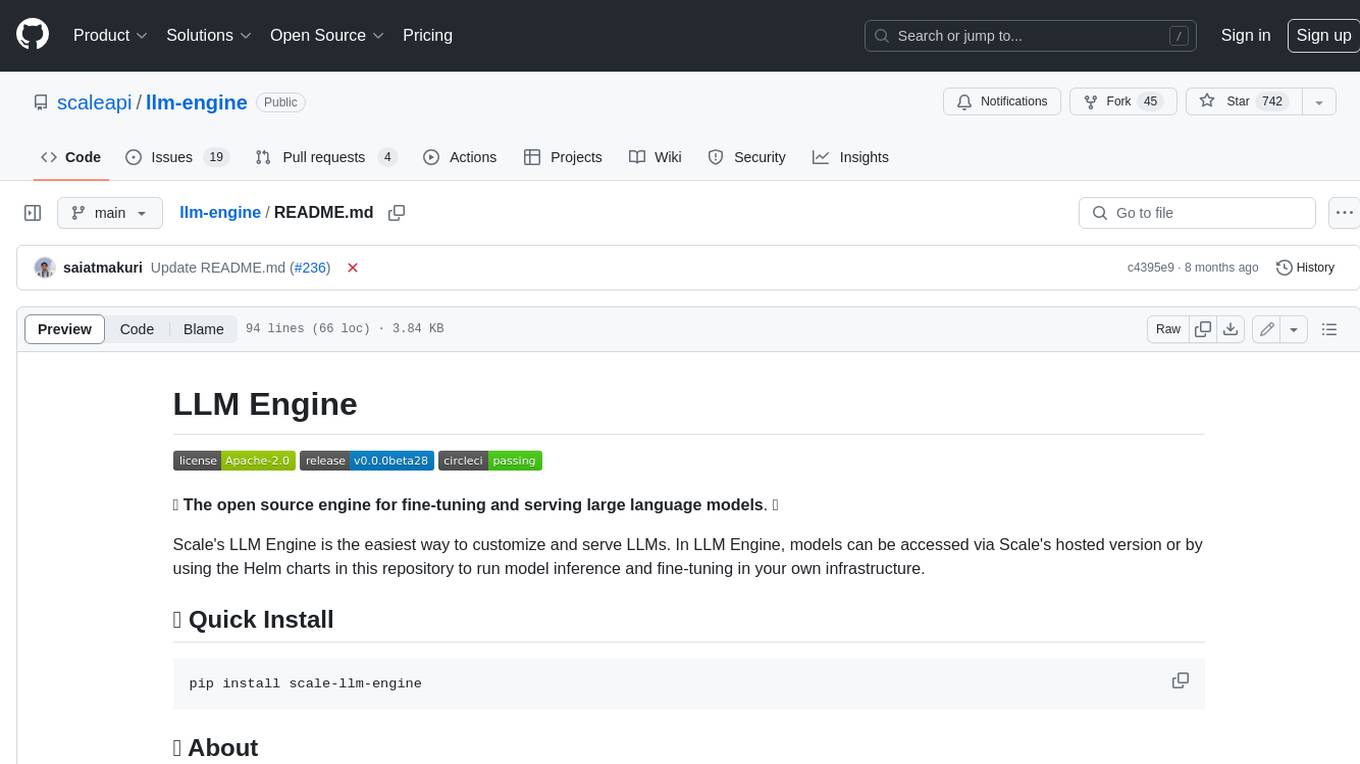
Task: Open the star lists dropdown arrow
Action: point(1319,101)
